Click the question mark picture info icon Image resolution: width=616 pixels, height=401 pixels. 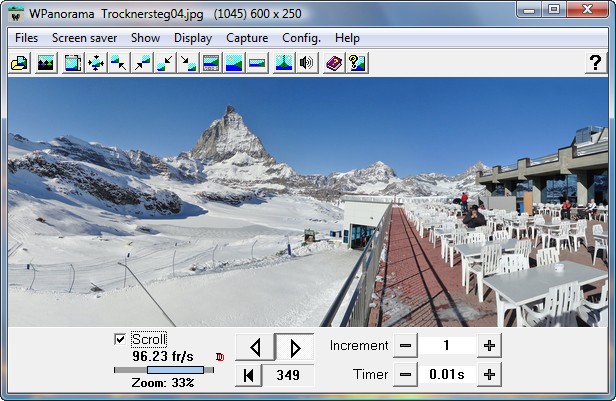(357, 63)
